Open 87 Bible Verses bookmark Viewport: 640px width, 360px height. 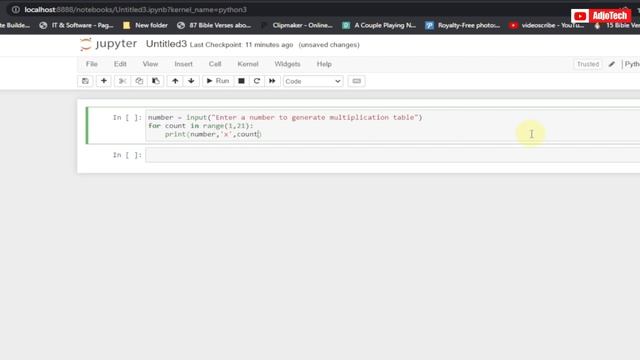214,25
